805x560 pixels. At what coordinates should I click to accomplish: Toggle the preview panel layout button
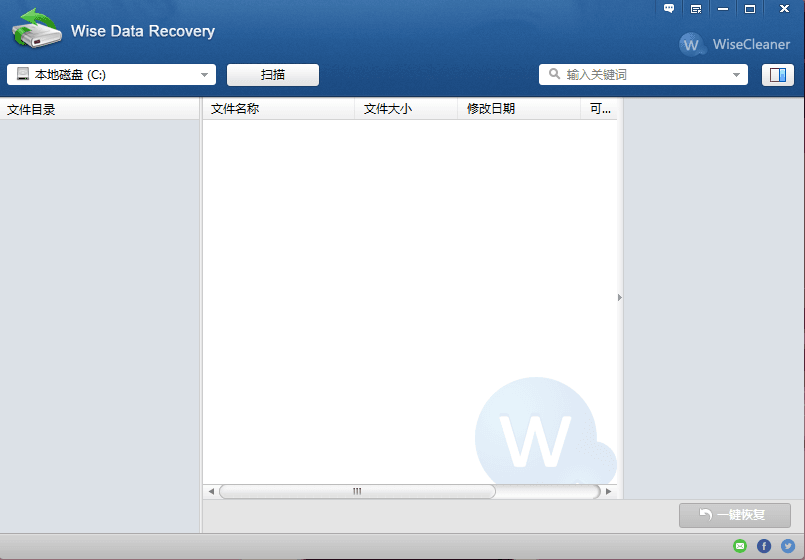click(x=777, y=75)
